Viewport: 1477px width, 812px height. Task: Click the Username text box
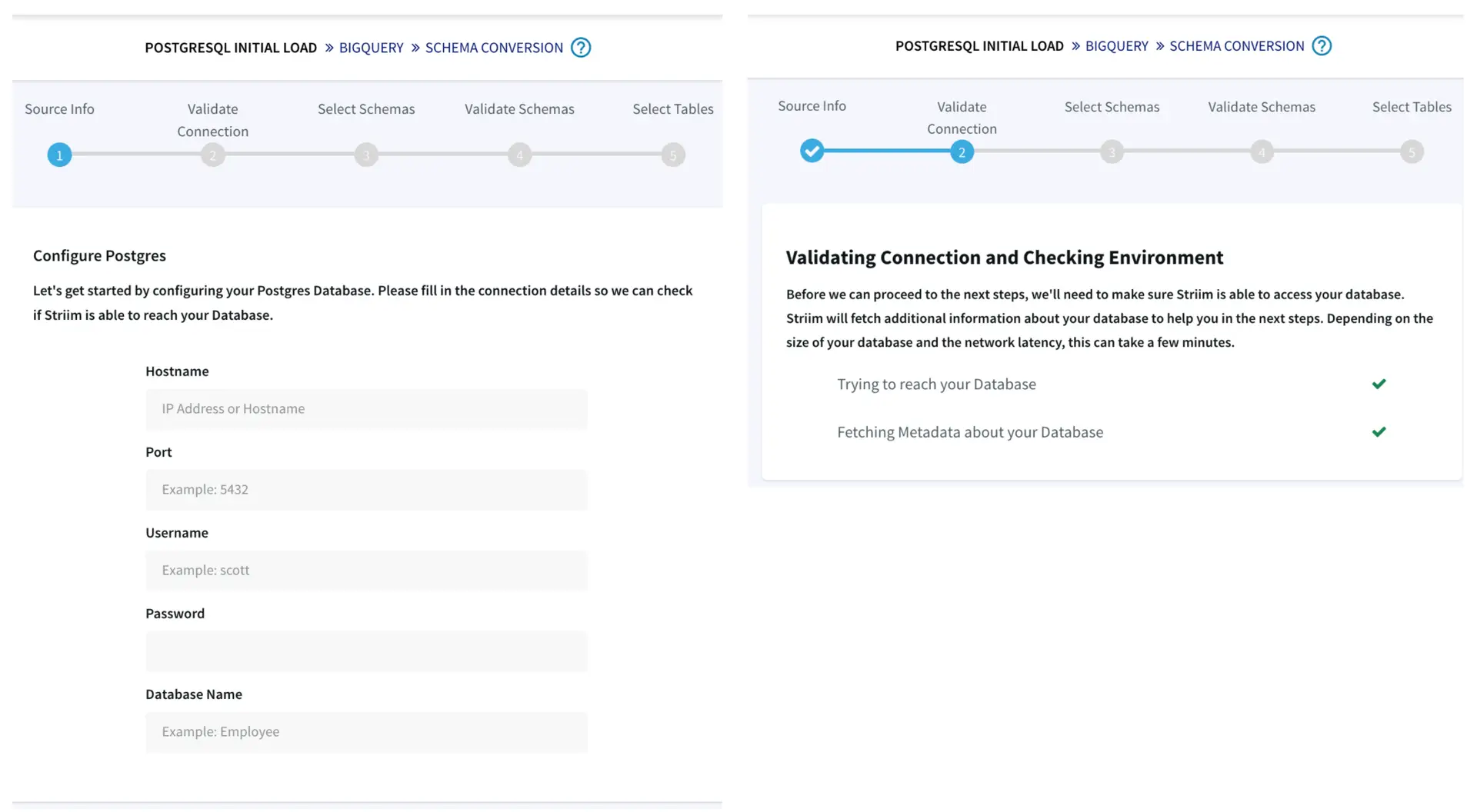pos(366,571)
